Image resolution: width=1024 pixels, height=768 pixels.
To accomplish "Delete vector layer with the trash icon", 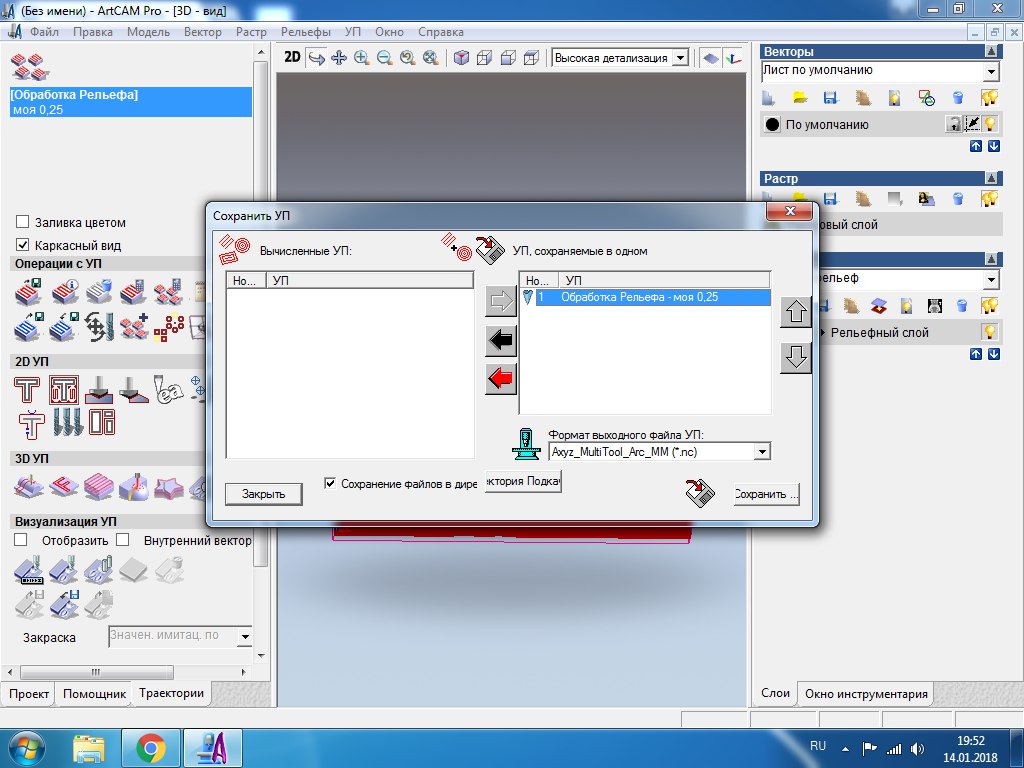I will (x=958, y=98).
